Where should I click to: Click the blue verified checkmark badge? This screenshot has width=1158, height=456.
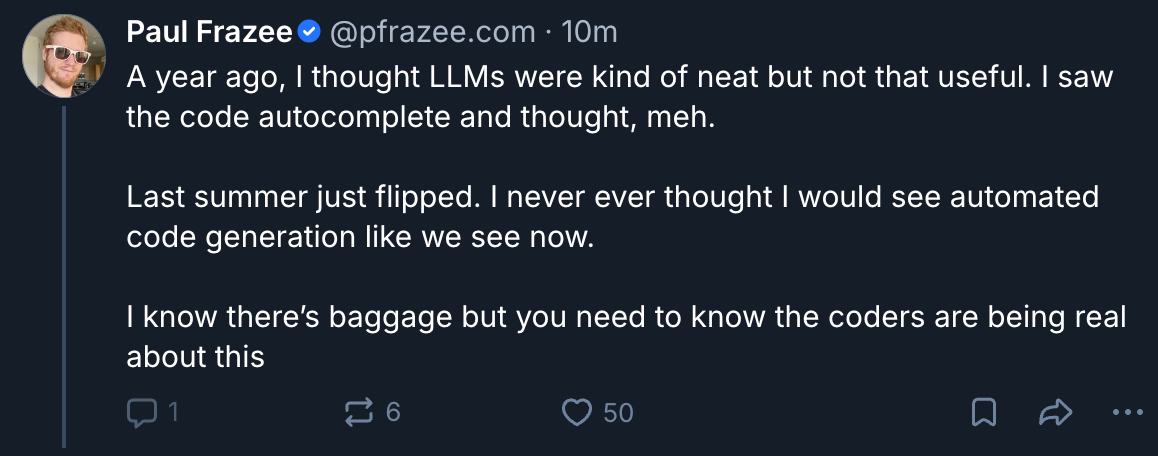pyautogui.click(x=310, y=33)
